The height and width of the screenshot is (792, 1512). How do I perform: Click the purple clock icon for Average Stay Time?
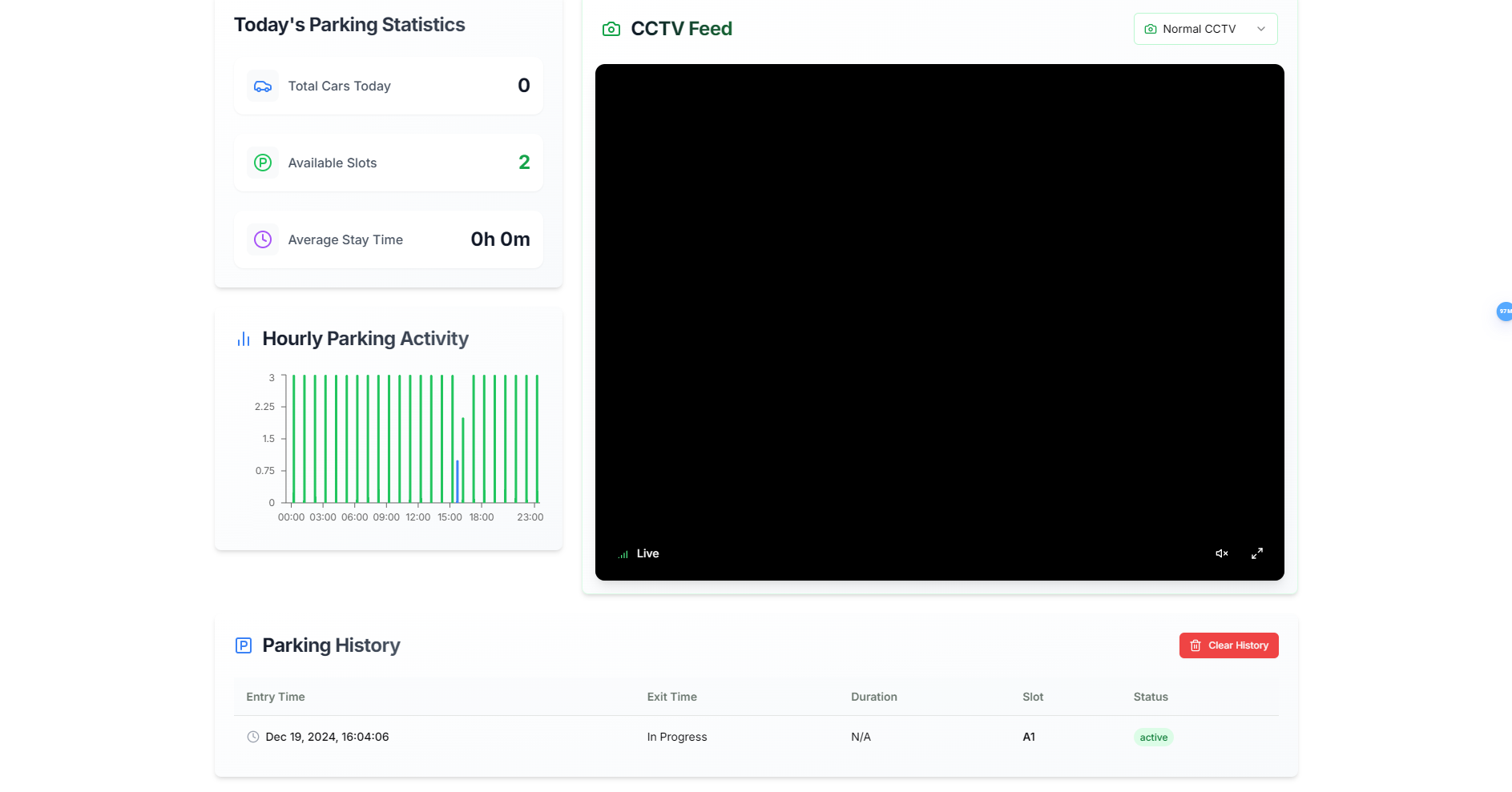(262, 239)
